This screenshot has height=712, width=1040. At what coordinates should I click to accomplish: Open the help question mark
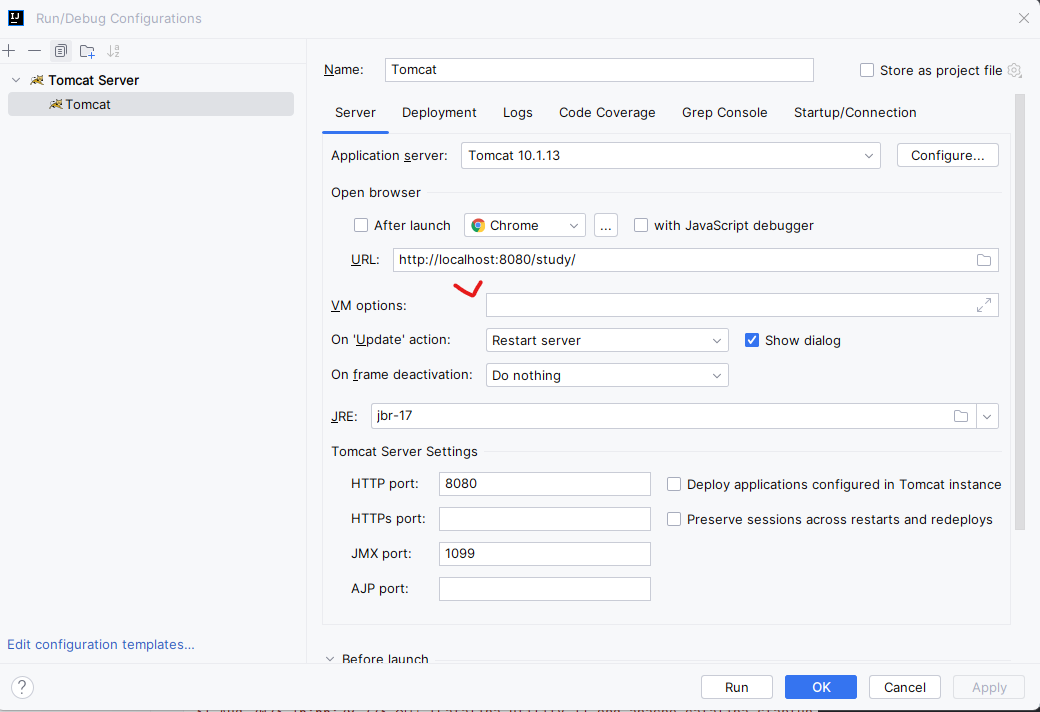(x=22, y=687)
